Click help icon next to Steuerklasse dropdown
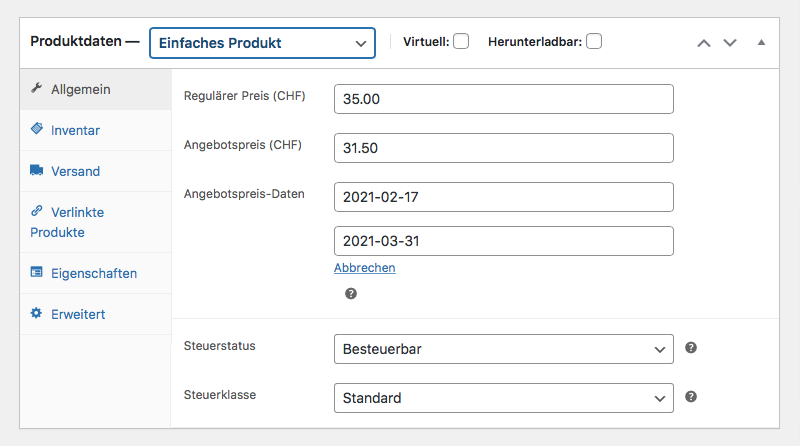 pos(691,397)
